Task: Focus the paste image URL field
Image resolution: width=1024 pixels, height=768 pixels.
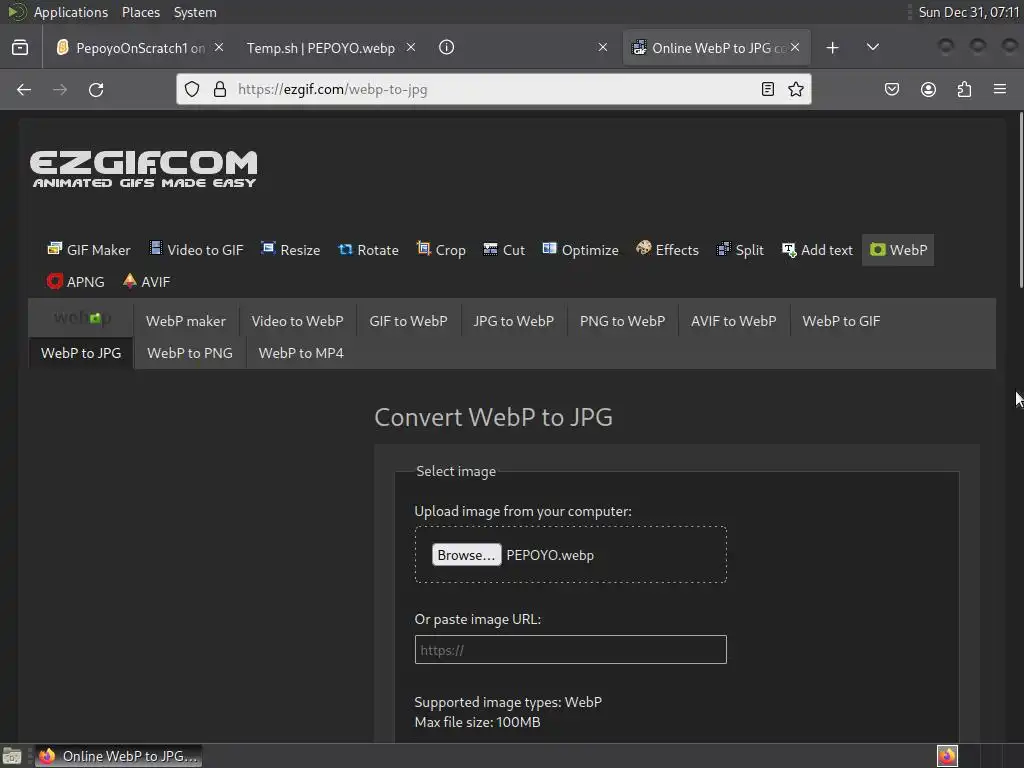Action: [570, 650]
